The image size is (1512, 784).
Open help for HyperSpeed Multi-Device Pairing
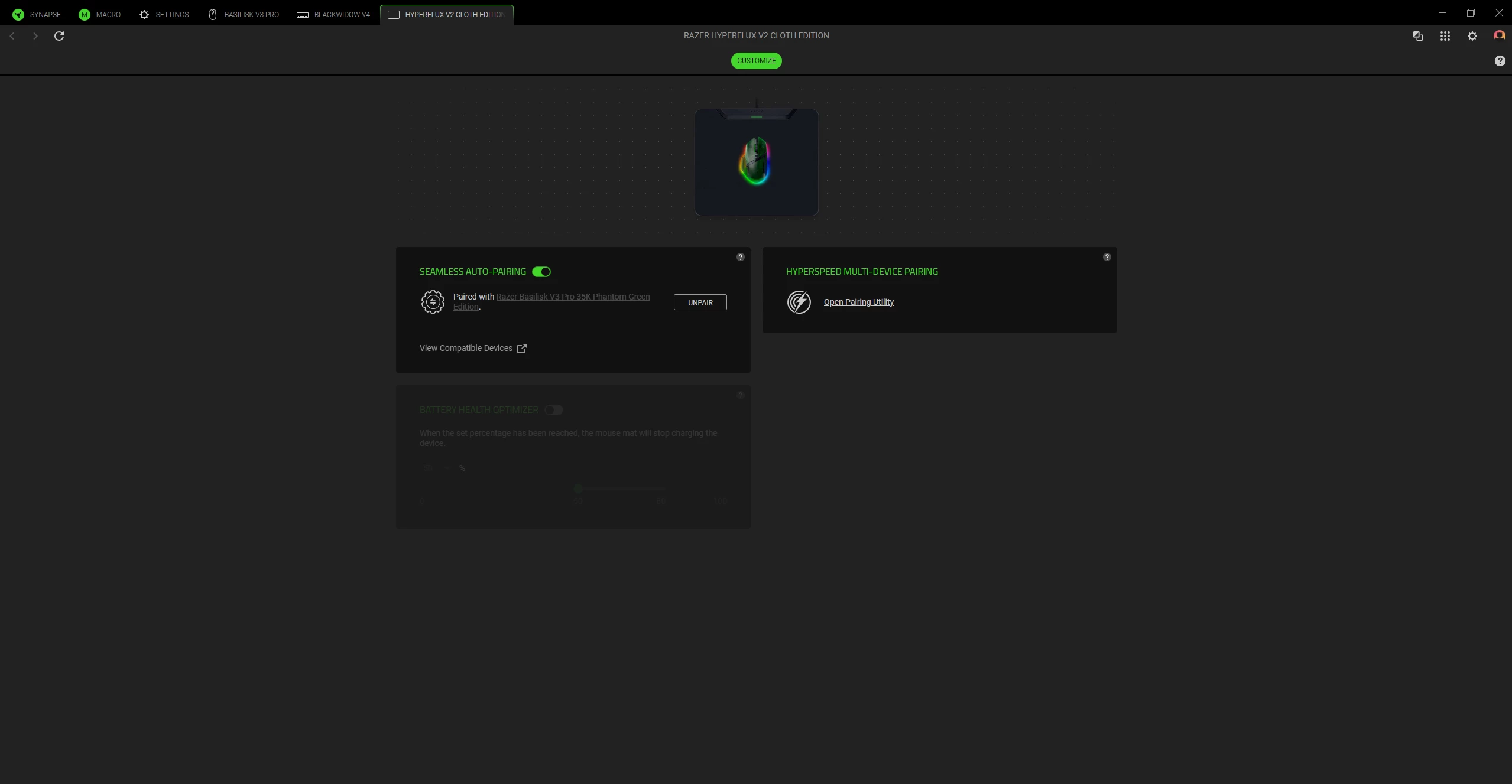1107,257
